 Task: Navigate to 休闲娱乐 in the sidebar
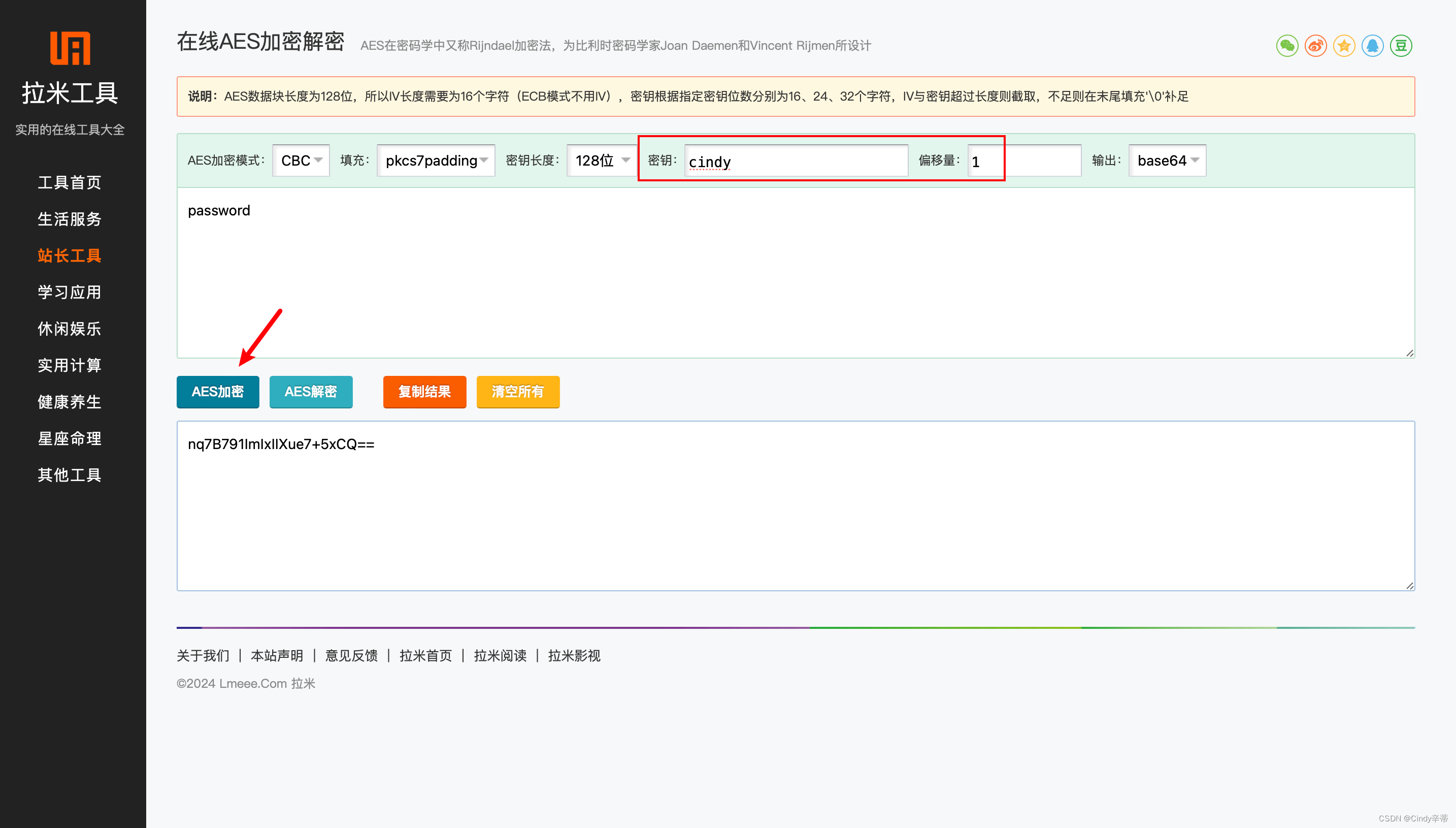pos(69,328)
